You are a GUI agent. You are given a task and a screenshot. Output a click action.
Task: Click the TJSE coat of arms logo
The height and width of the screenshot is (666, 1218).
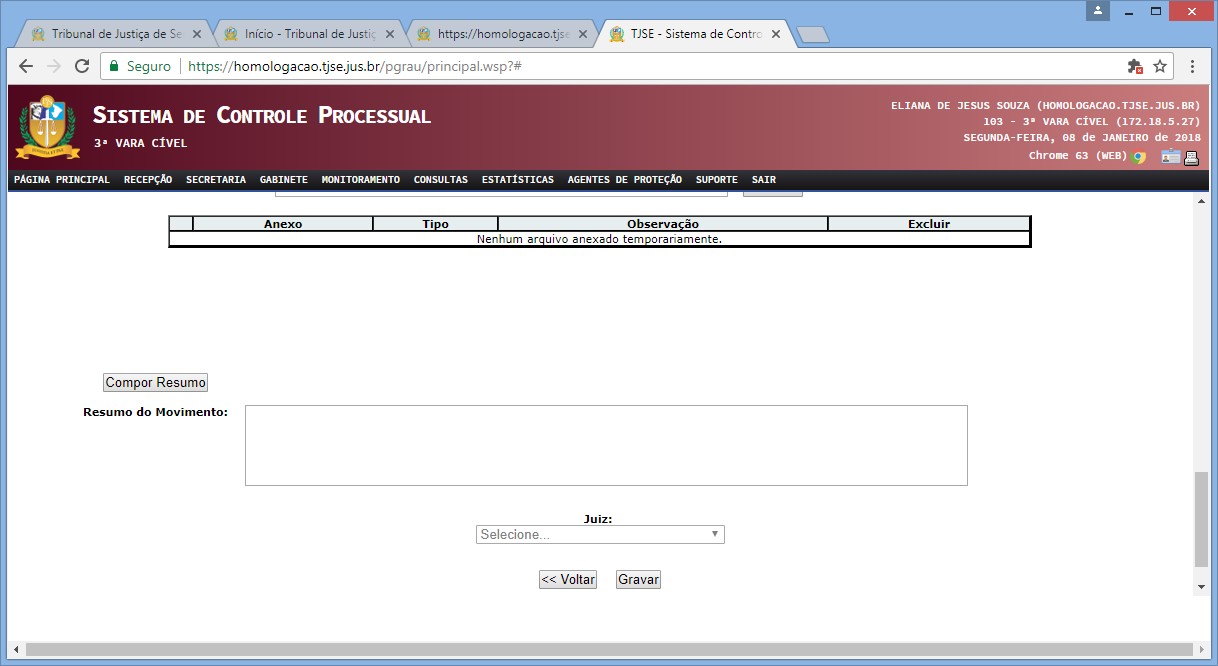point(47,127)
